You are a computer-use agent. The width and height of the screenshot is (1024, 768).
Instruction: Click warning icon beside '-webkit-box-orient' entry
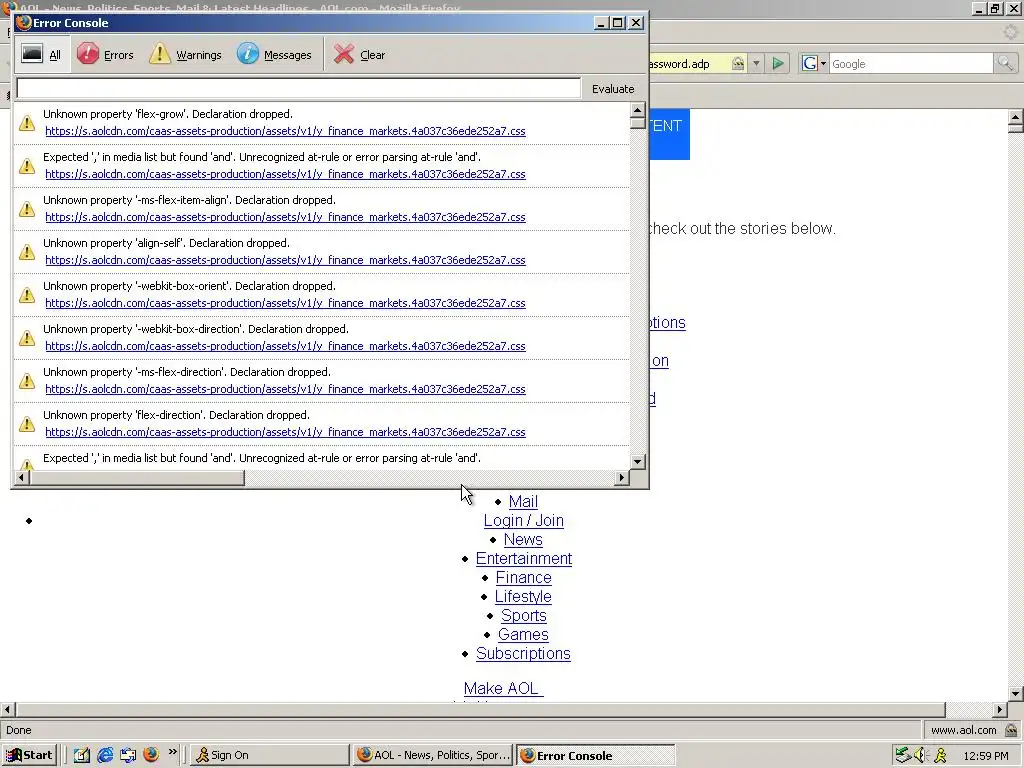(x=27, y=295)
